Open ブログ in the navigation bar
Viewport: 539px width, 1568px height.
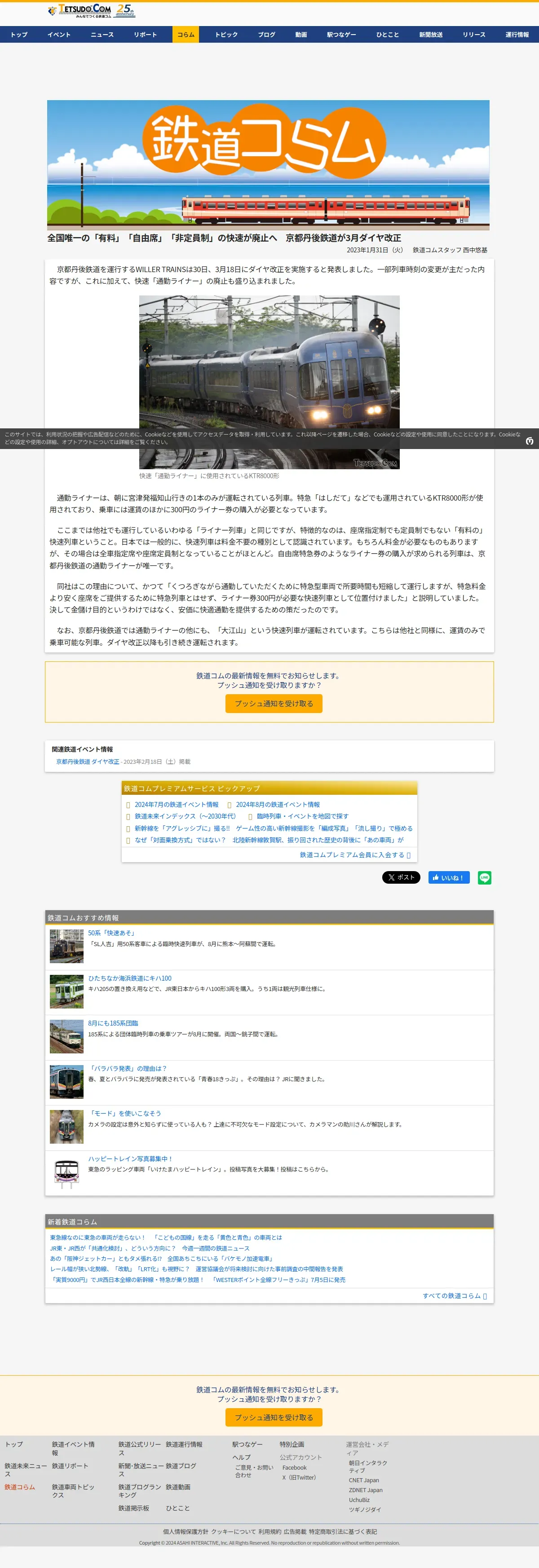point(266,35)
